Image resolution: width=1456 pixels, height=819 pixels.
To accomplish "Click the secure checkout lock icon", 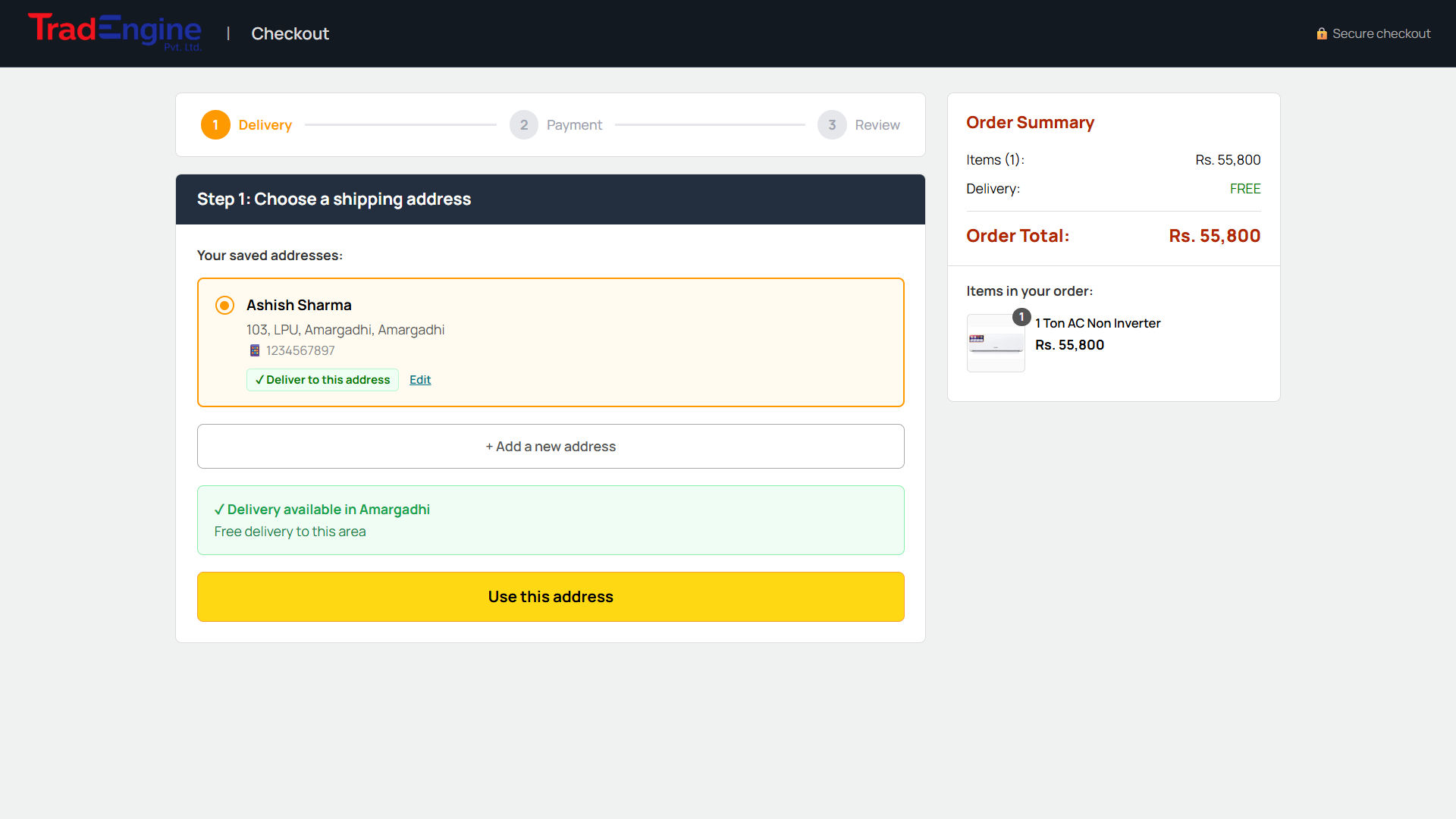I will (x=1322, y=33).
